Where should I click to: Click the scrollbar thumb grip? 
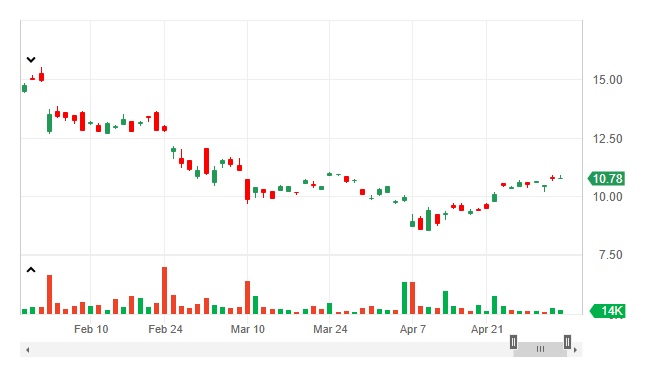point(540,349)
